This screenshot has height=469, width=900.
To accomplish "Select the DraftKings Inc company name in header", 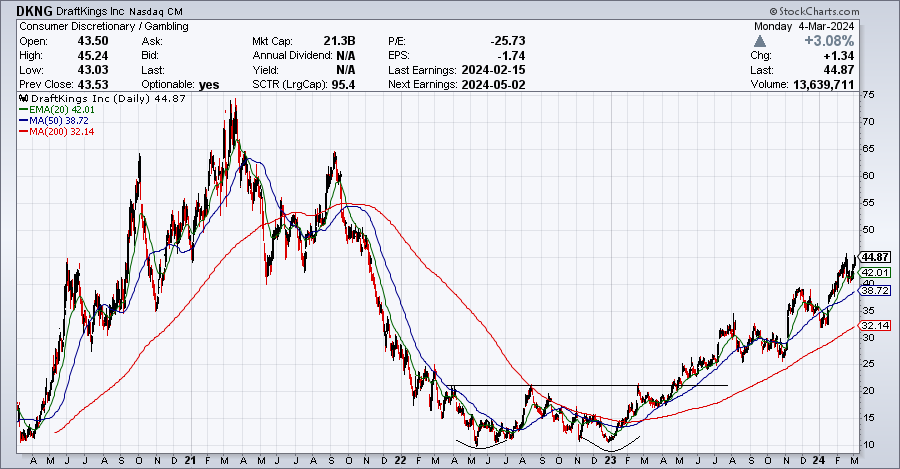I will point(91,11).
